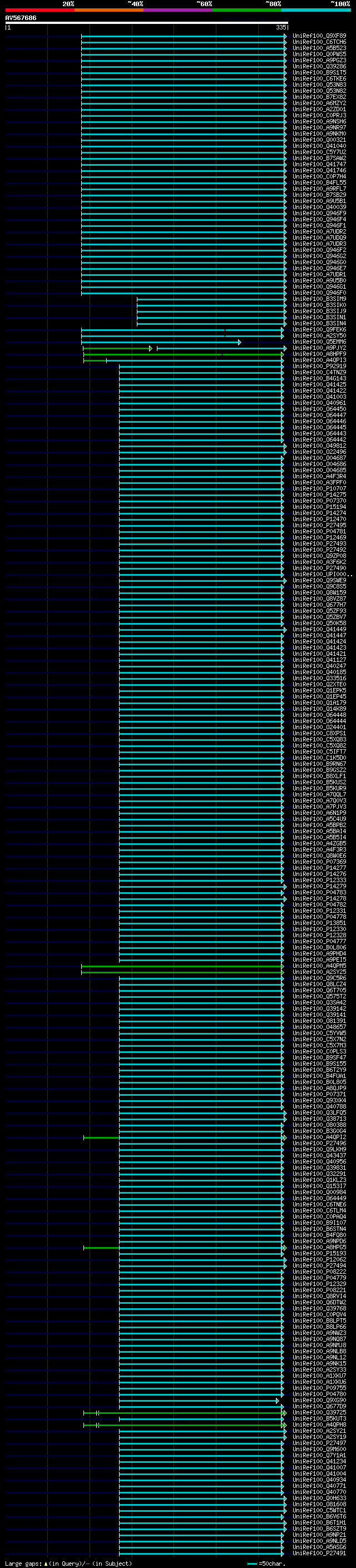The height and width of the screenshot is (1568, 356).
Task: Select hit label UniRef100_Q5EMM6
Action: 319,342
